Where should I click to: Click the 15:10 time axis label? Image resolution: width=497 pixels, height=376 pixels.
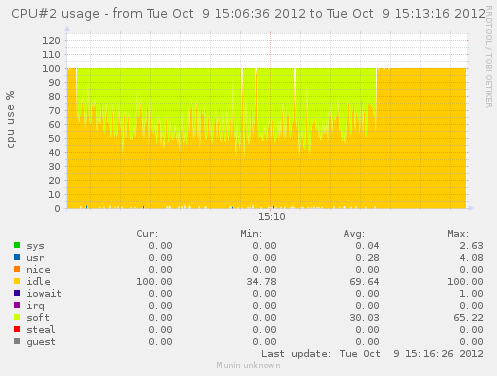(x=272, y=217)
